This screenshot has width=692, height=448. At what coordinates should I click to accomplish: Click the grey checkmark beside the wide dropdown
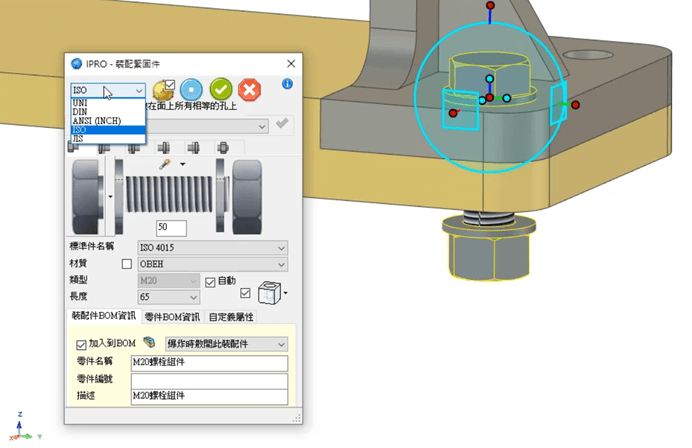282,123
